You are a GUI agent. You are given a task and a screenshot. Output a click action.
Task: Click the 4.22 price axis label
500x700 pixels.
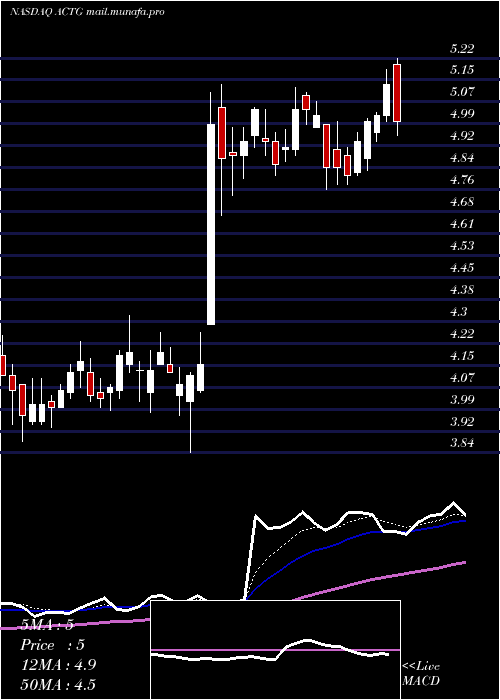(x=462, y=334)
